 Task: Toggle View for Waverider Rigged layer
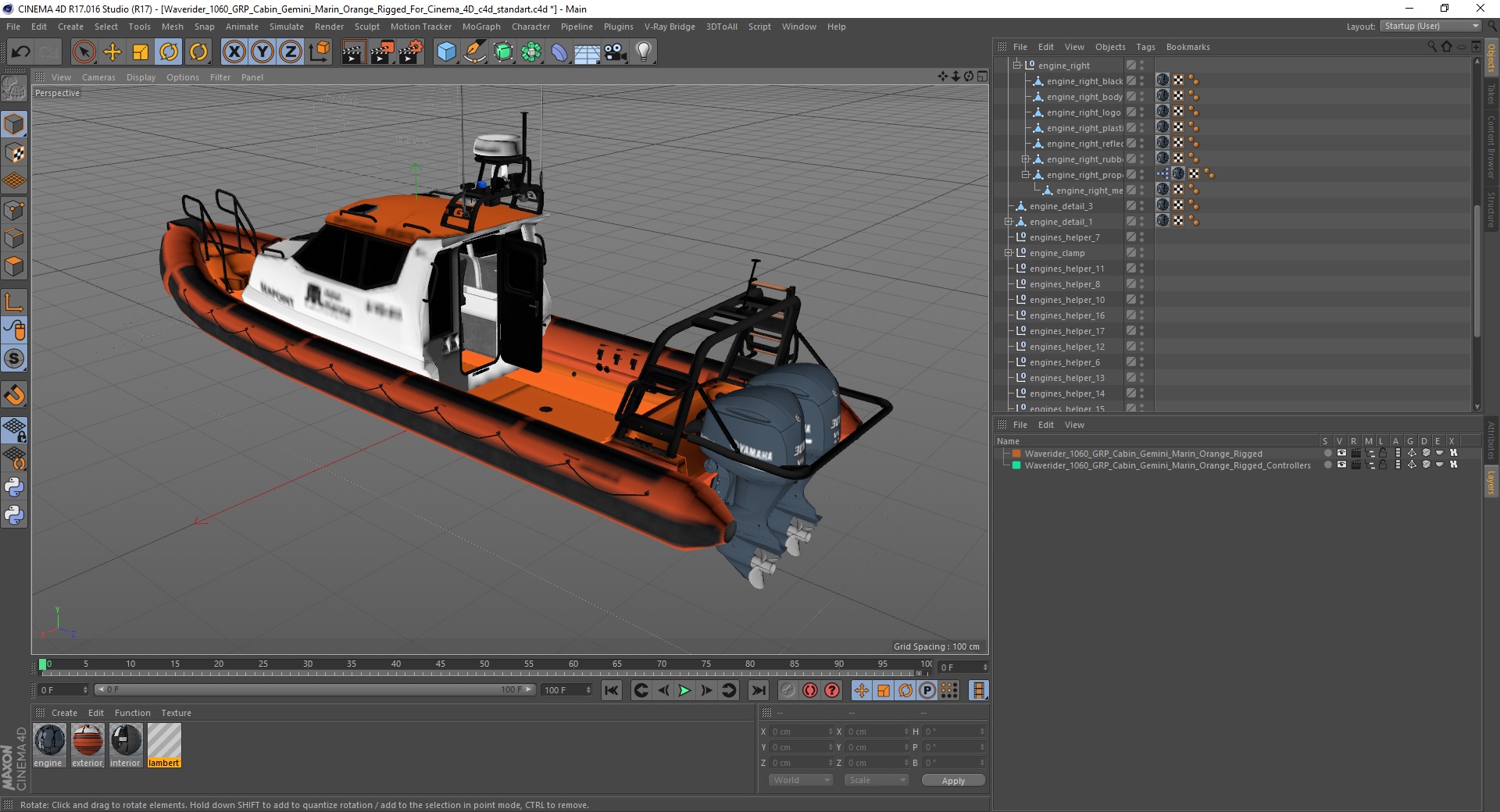1341,453
